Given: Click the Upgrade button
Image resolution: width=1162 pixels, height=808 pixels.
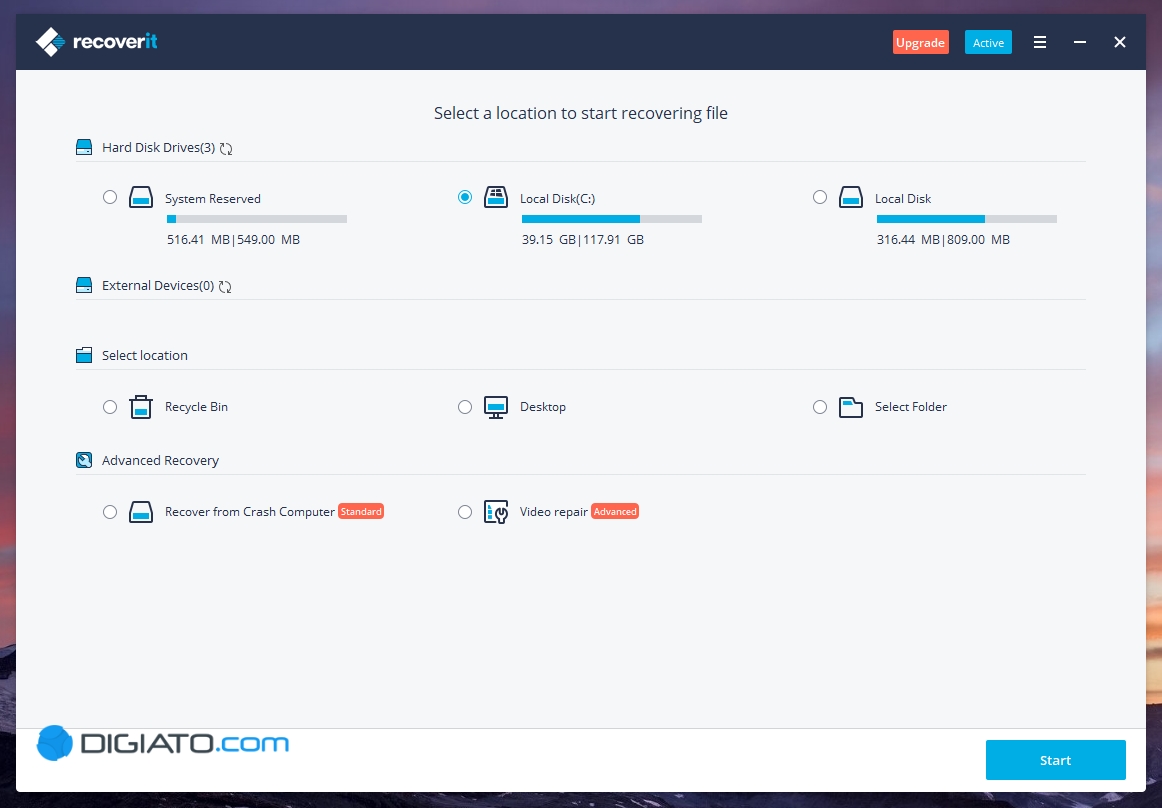Looking at the screenshot, I should coord(920,42).
